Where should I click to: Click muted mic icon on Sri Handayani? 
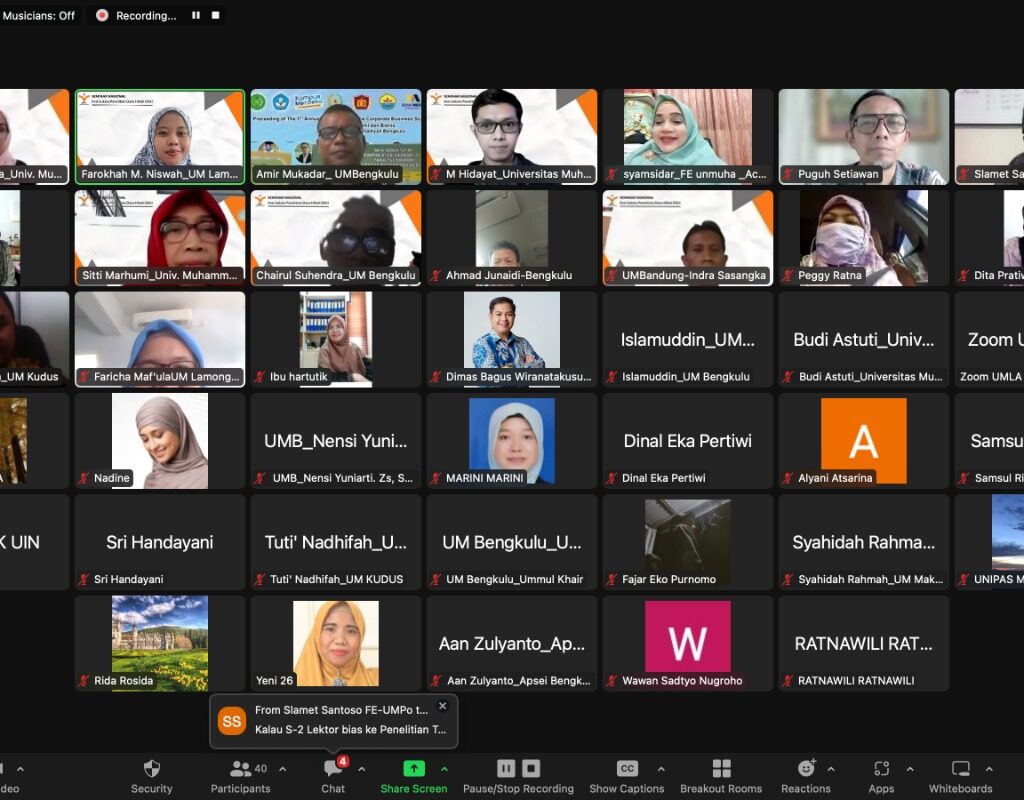coord(84,579)
